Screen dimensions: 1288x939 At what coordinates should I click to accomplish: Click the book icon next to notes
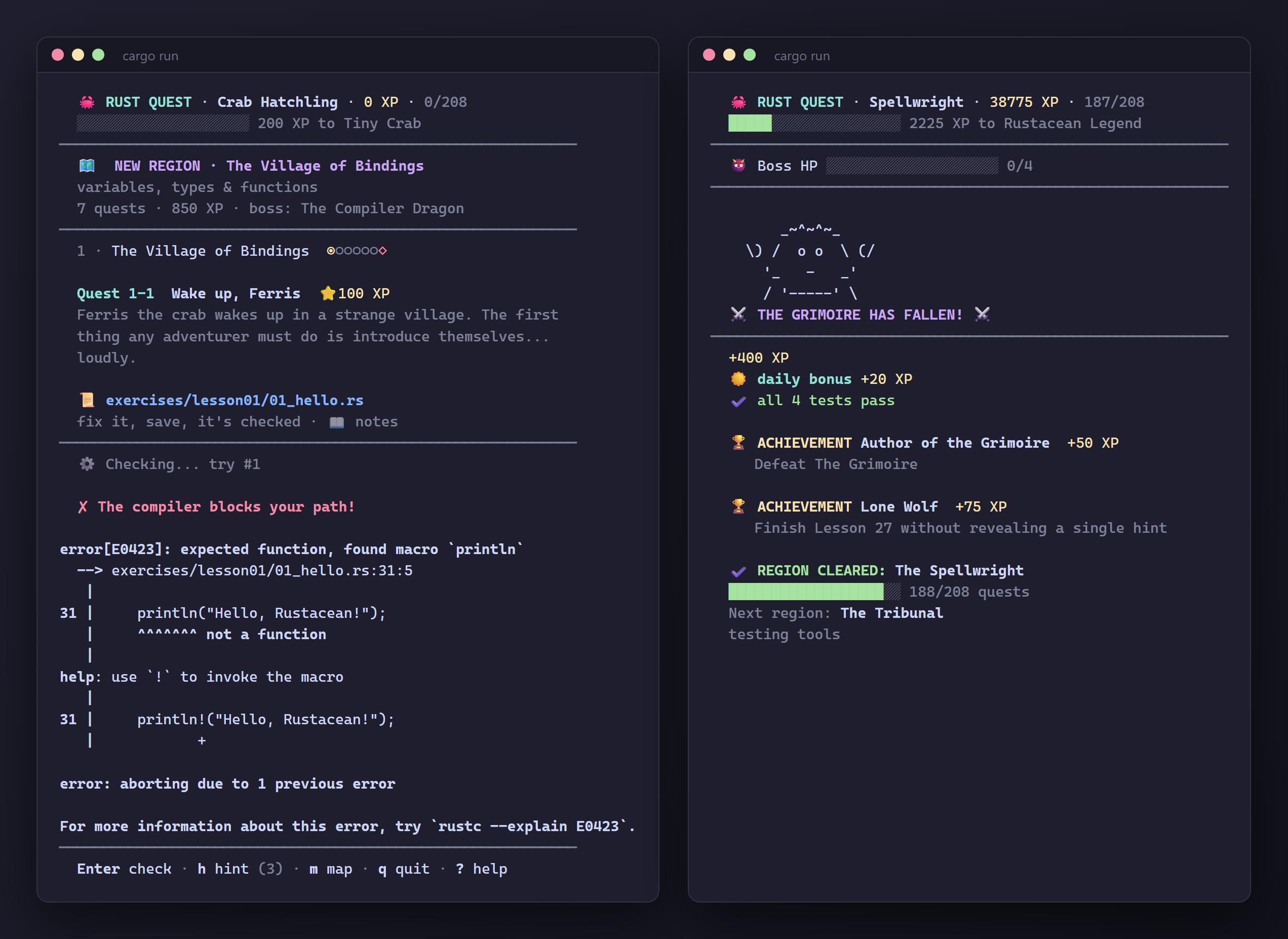click(336, 422)
